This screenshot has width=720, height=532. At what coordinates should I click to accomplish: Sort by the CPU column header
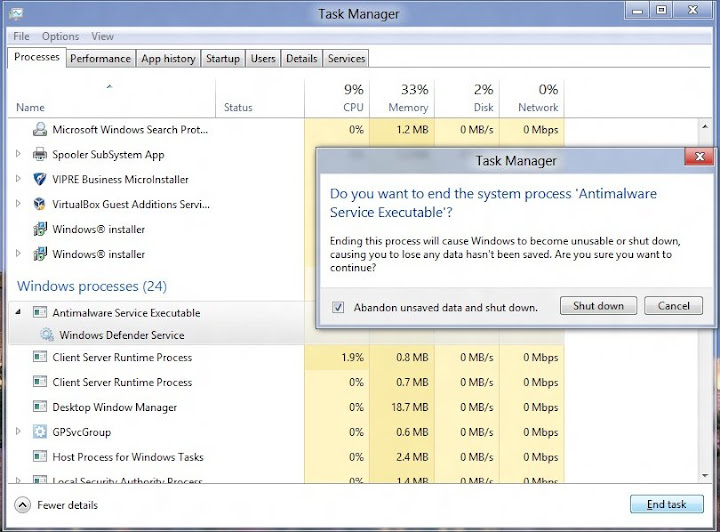click(x=337, y=98)
